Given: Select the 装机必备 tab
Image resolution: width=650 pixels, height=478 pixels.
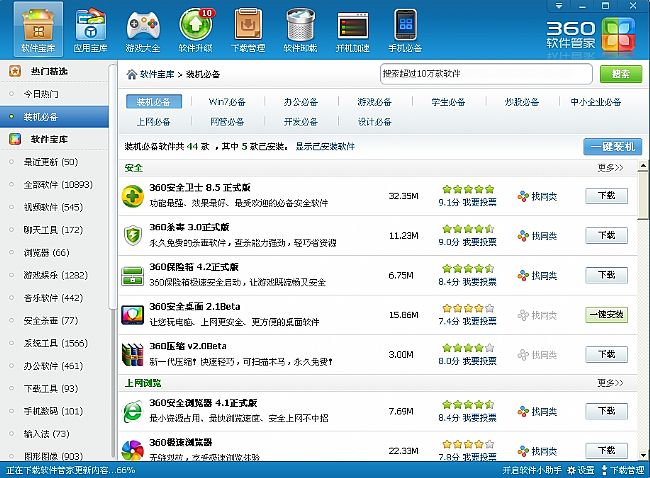Looking at the screenshot, I should pos(154,102).
